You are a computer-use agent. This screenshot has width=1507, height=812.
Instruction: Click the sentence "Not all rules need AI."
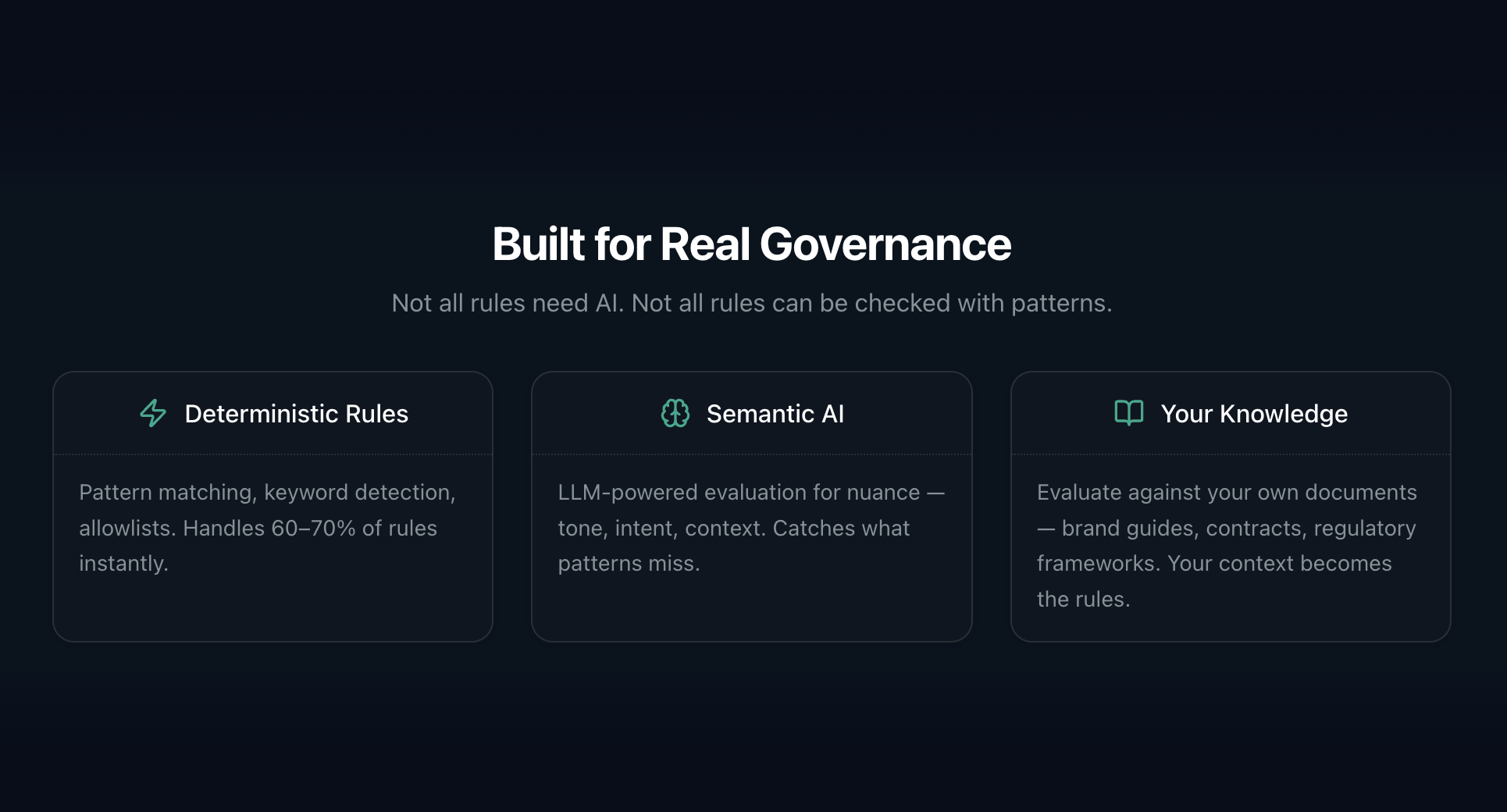[508, 303]
